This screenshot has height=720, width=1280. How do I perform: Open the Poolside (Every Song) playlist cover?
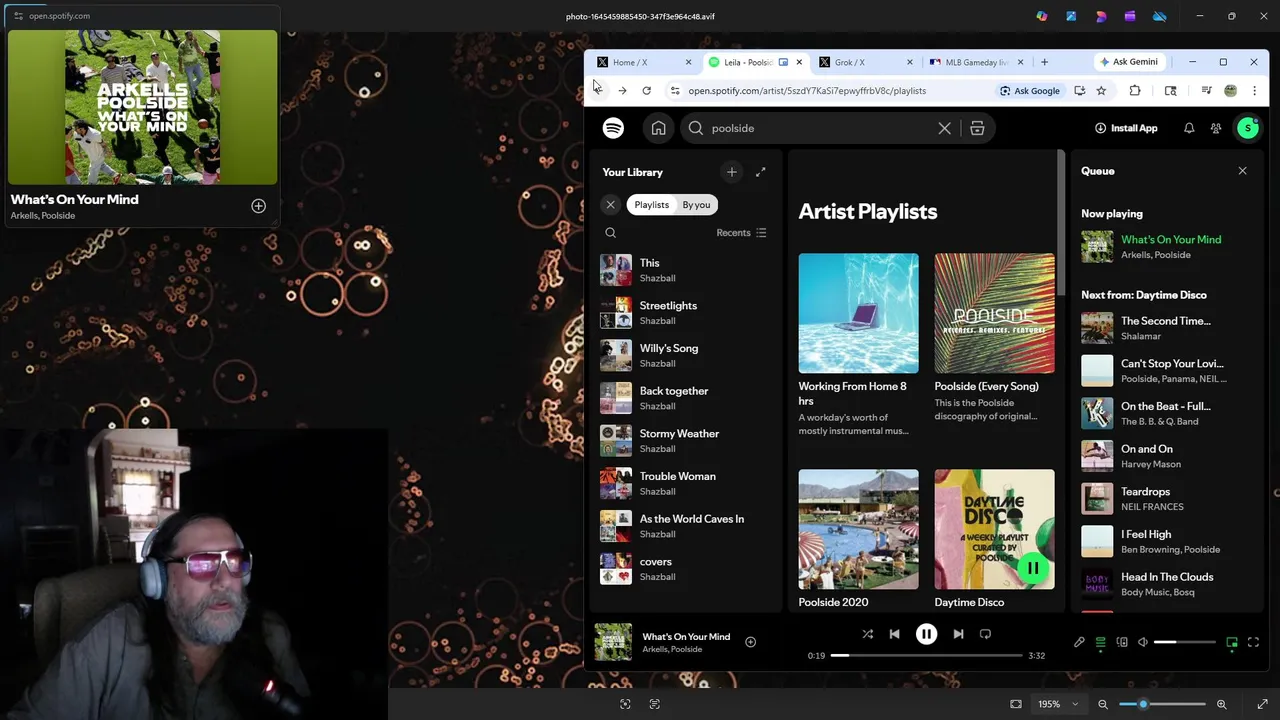click(994, 313)
